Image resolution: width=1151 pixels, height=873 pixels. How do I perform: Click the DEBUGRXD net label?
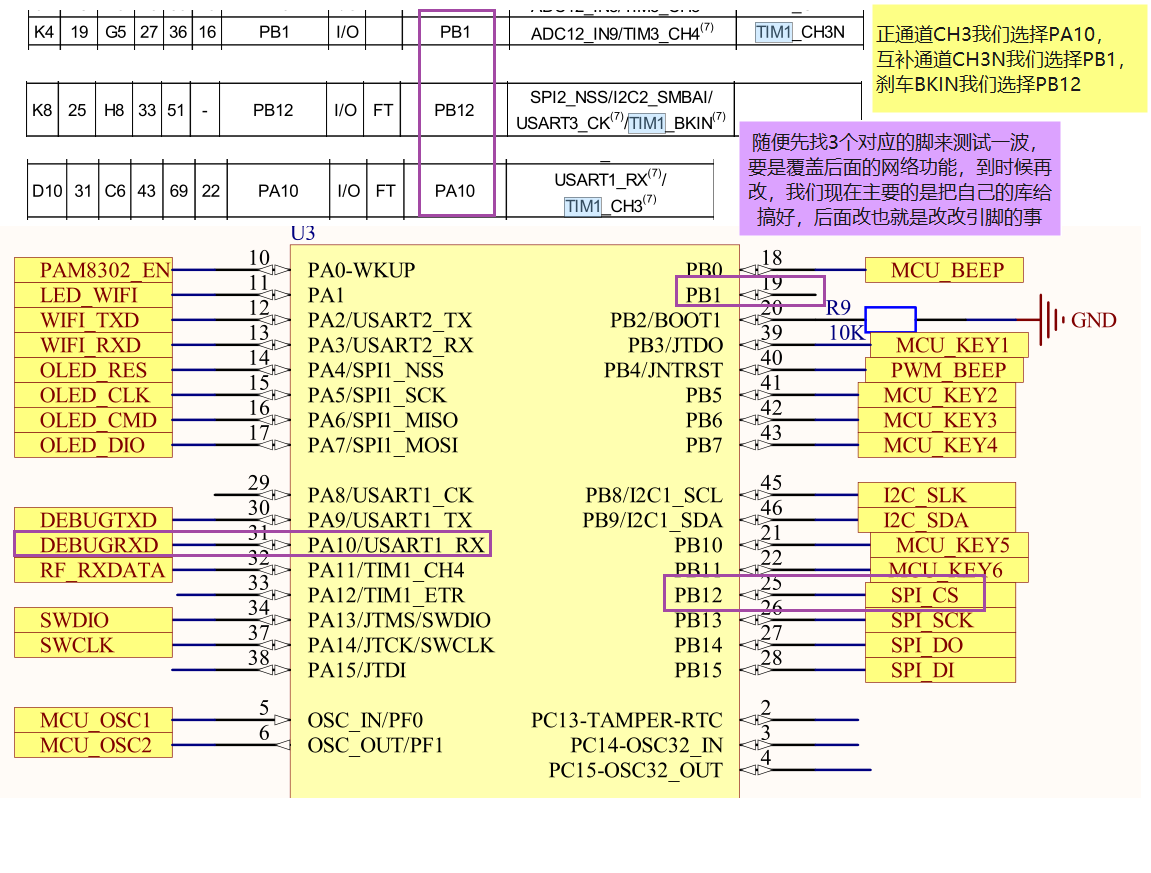point(93,545)
